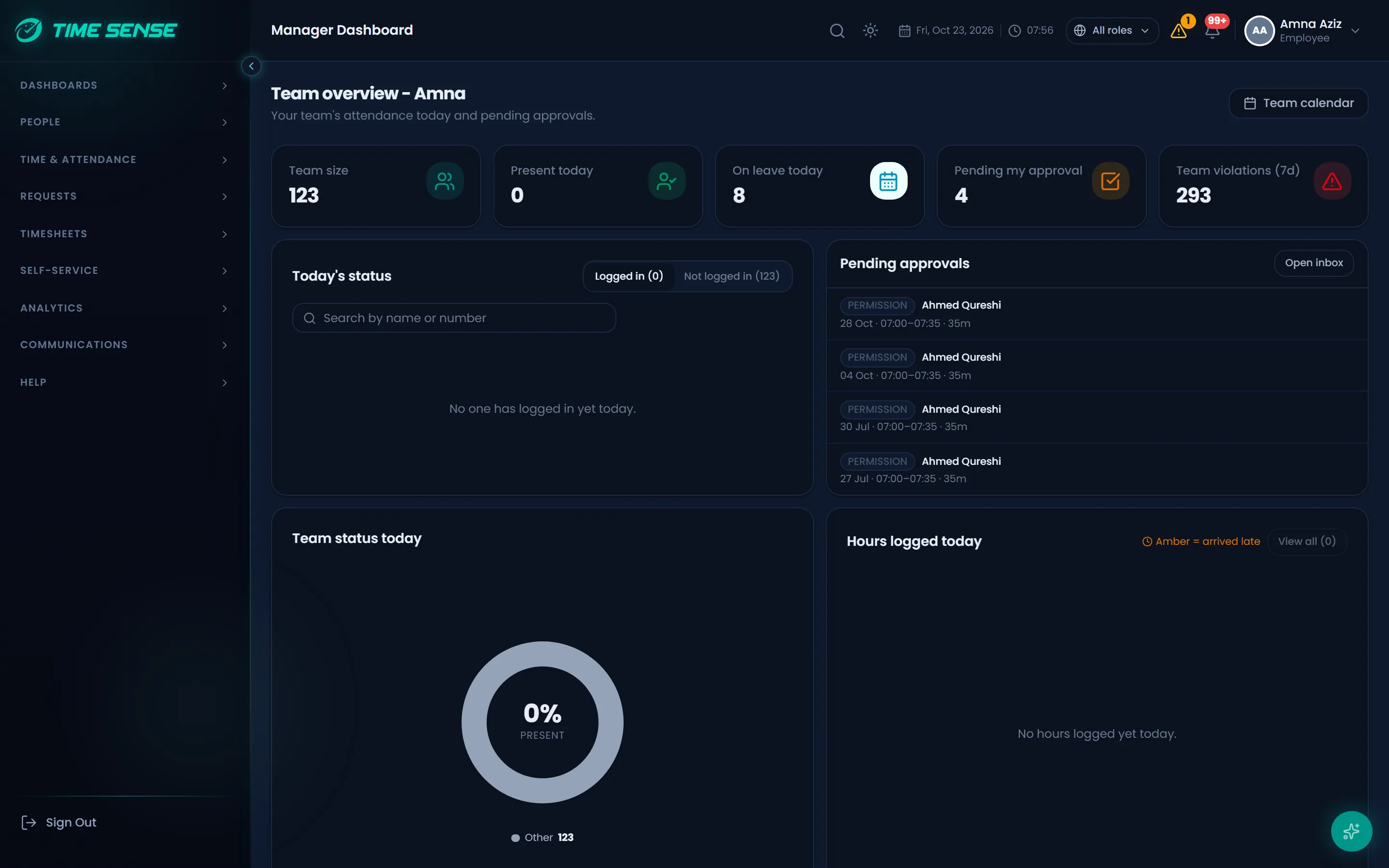Viewport: 1389px width, 868px height.
Task: Click the clock icon beside 07:56
Action: click(1015, 30)
